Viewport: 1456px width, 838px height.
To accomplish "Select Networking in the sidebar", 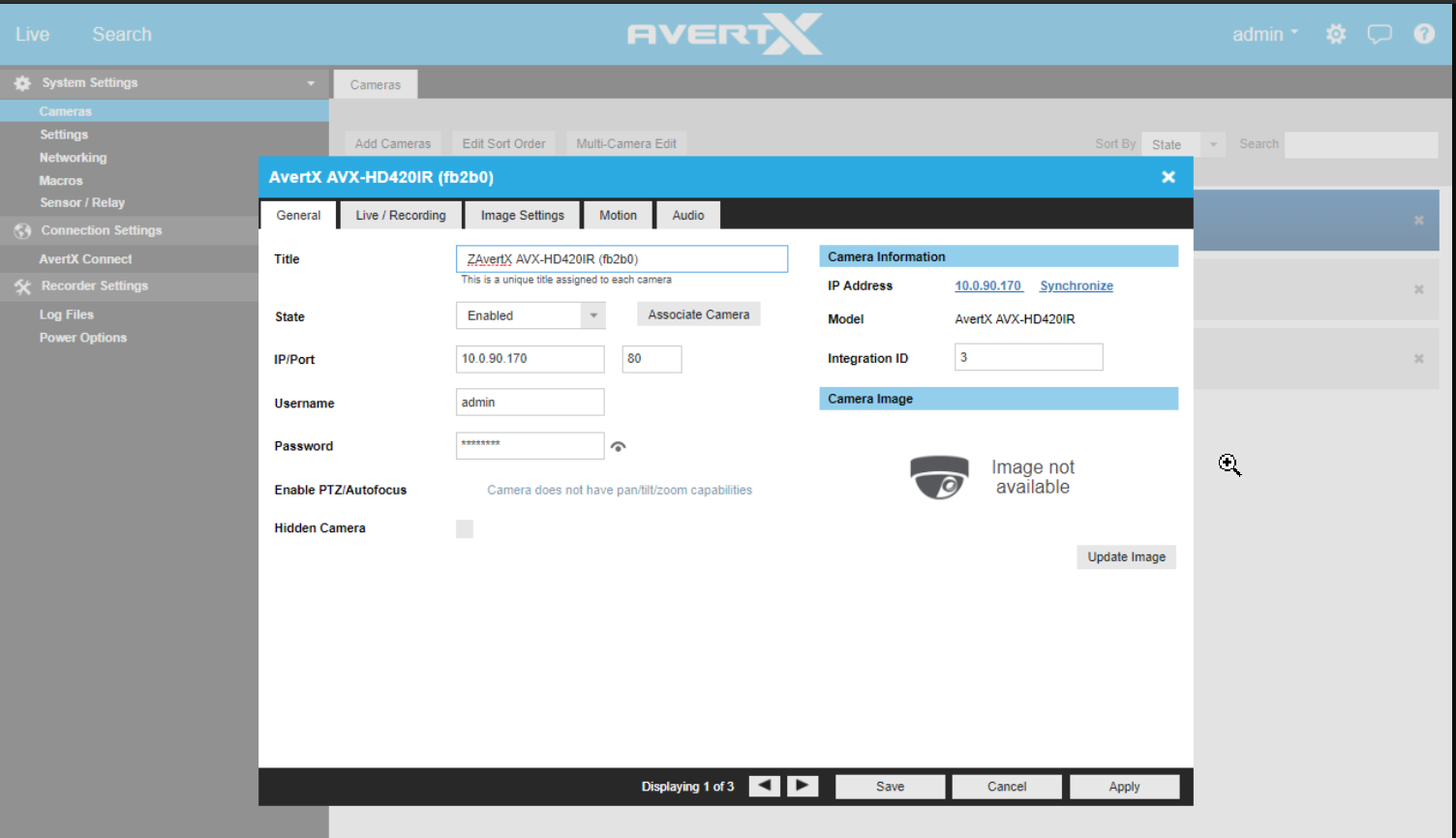I will click(x=74, y=158).
